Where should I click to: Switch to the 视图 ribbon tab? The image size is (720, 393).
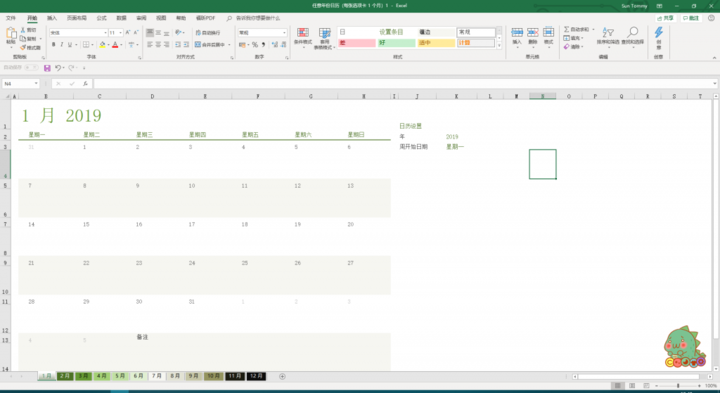161,18
